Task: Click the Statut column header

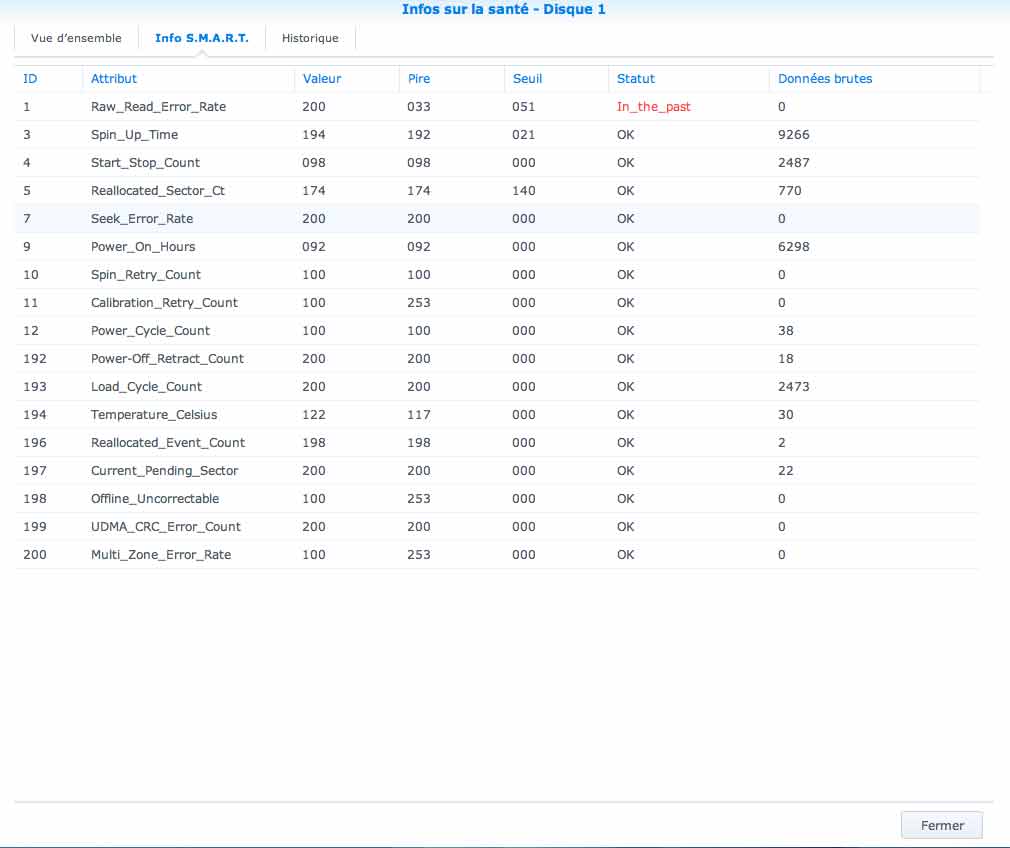Action: [636, 78]
